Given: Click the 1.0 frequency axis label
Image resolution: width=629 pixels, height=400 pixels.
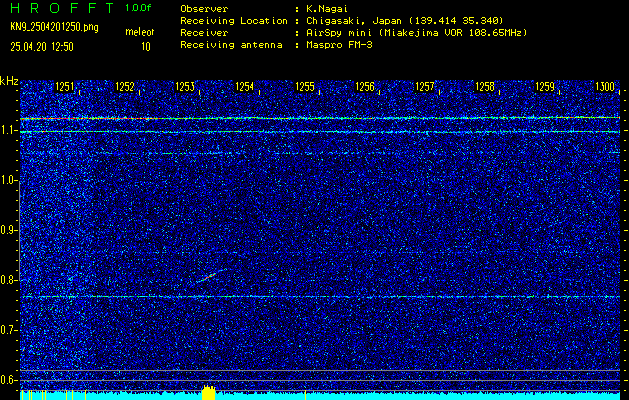Looking at the screenshot, I should (8, 181).
